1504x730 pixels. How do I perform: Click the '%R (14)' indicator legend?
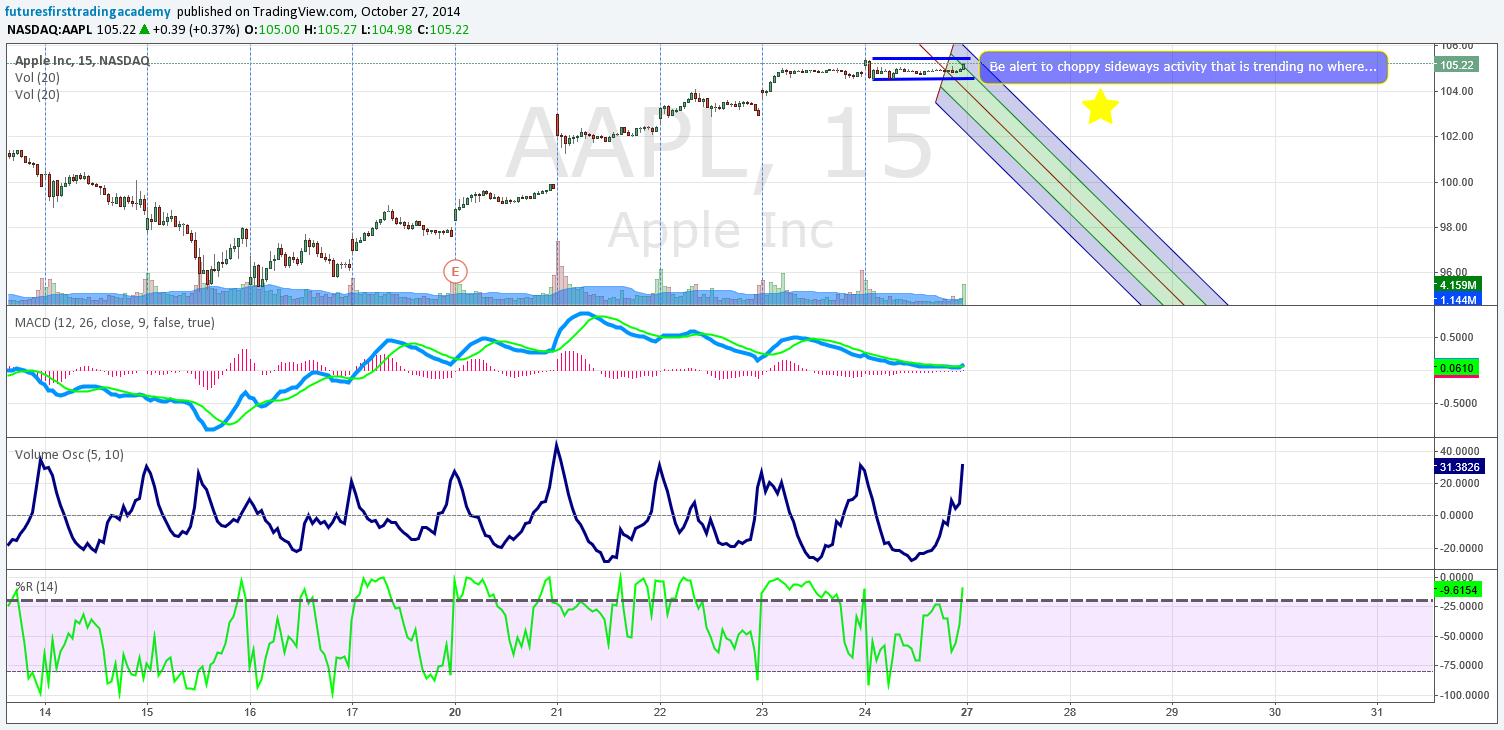coord(37,586)
